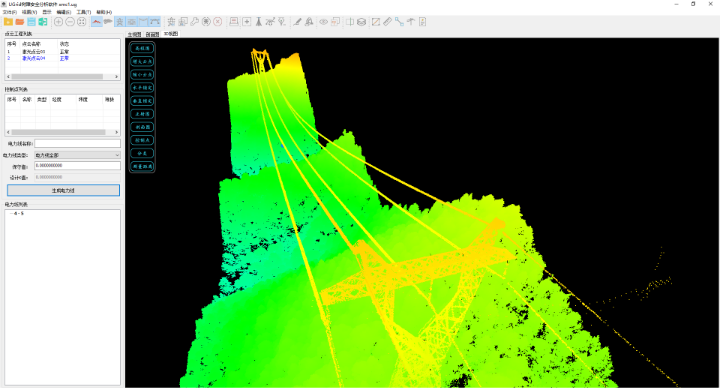Click the wrench tool icon
This screenshot has width=720, height=388.
point(195,22)
